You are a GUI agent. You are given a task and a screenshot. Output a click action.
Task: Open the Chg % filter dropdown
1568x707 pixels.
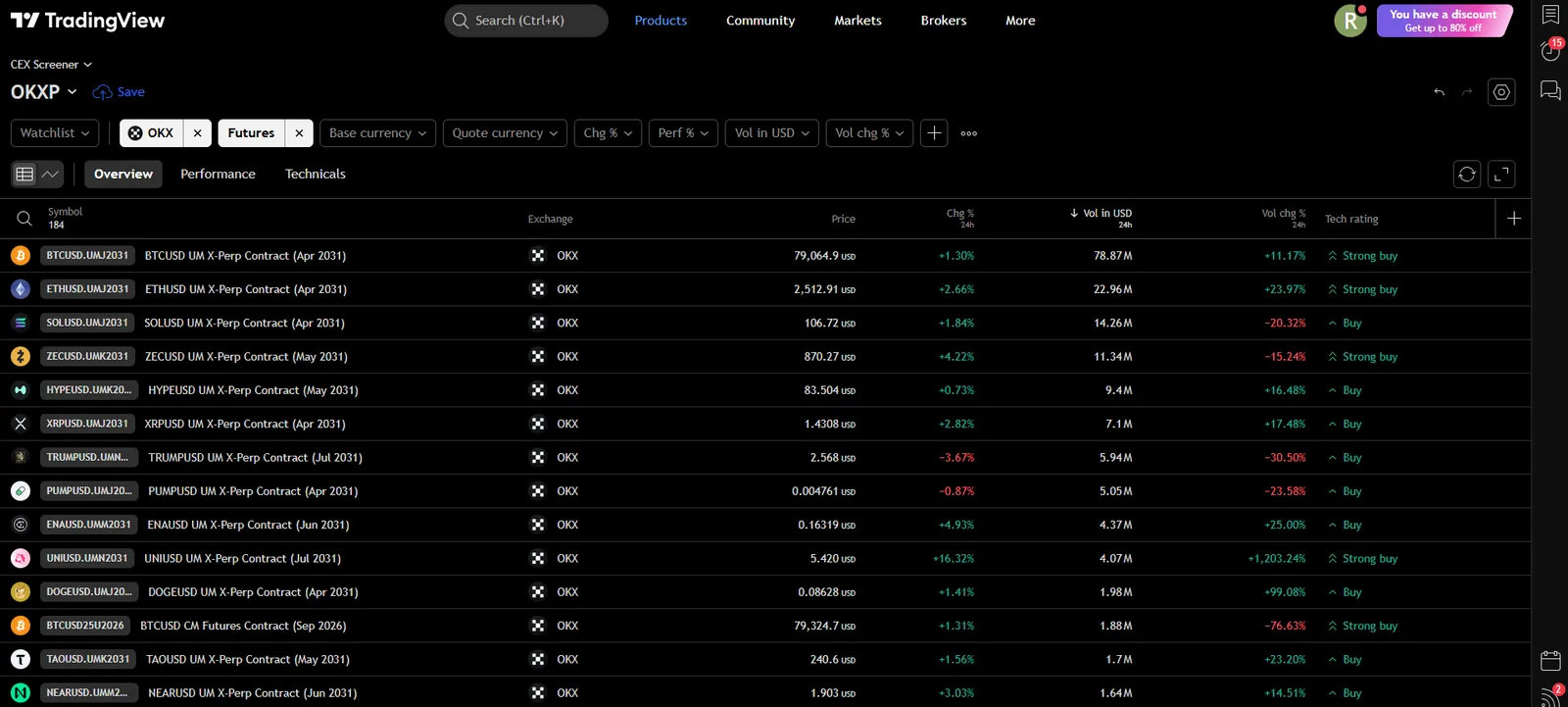608,133
